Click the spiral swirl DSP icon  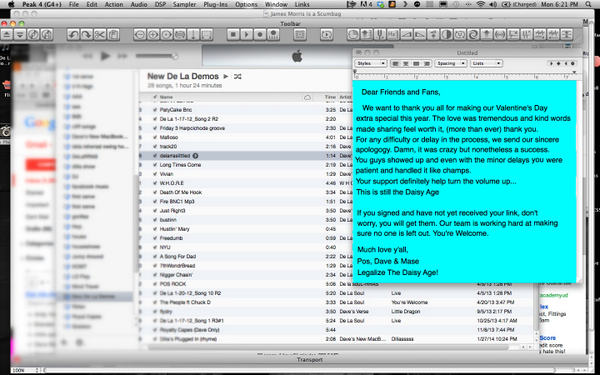pos(473,35)
